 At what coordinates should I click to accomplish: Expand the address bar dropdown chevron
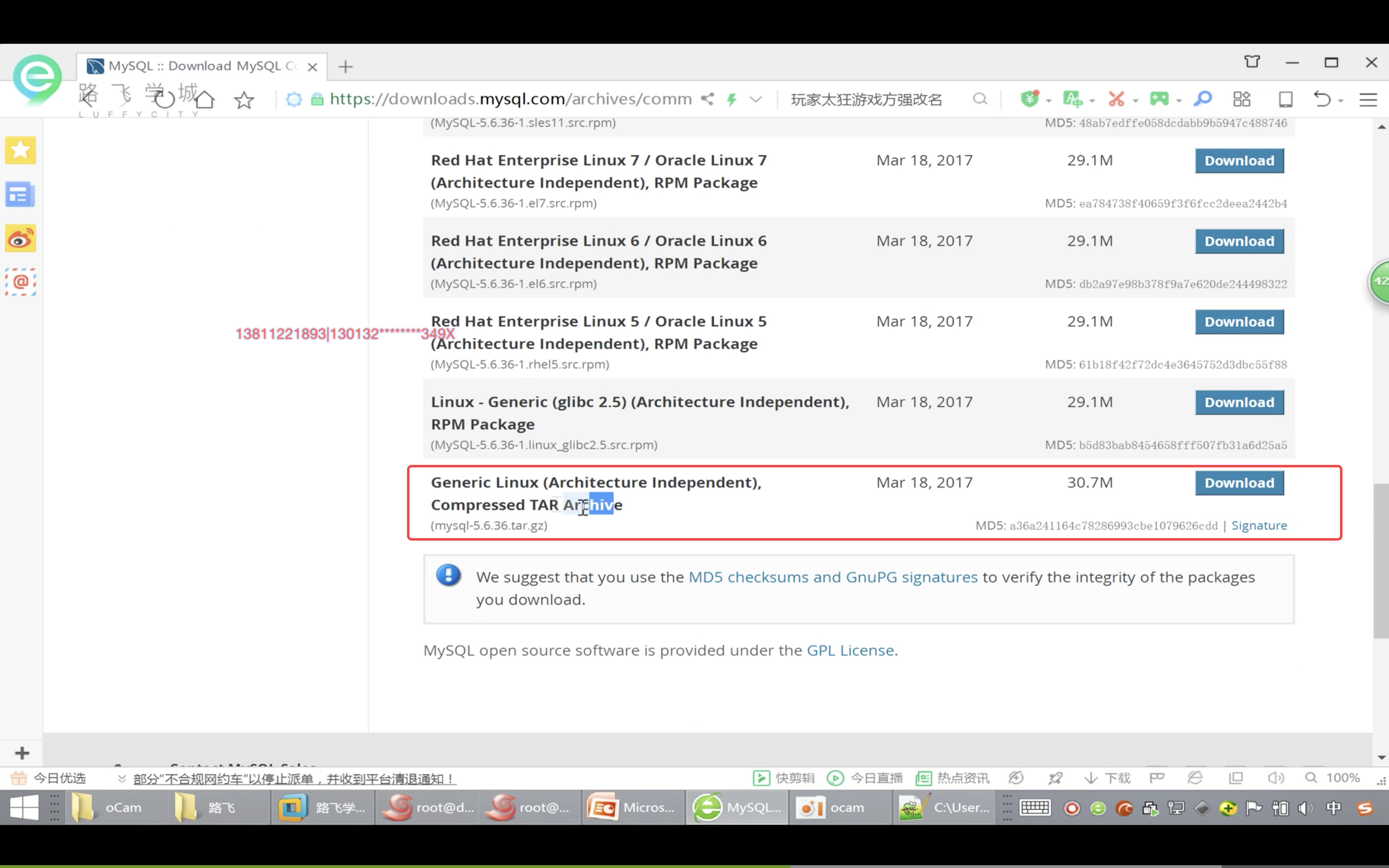click(x=756, y=99)
